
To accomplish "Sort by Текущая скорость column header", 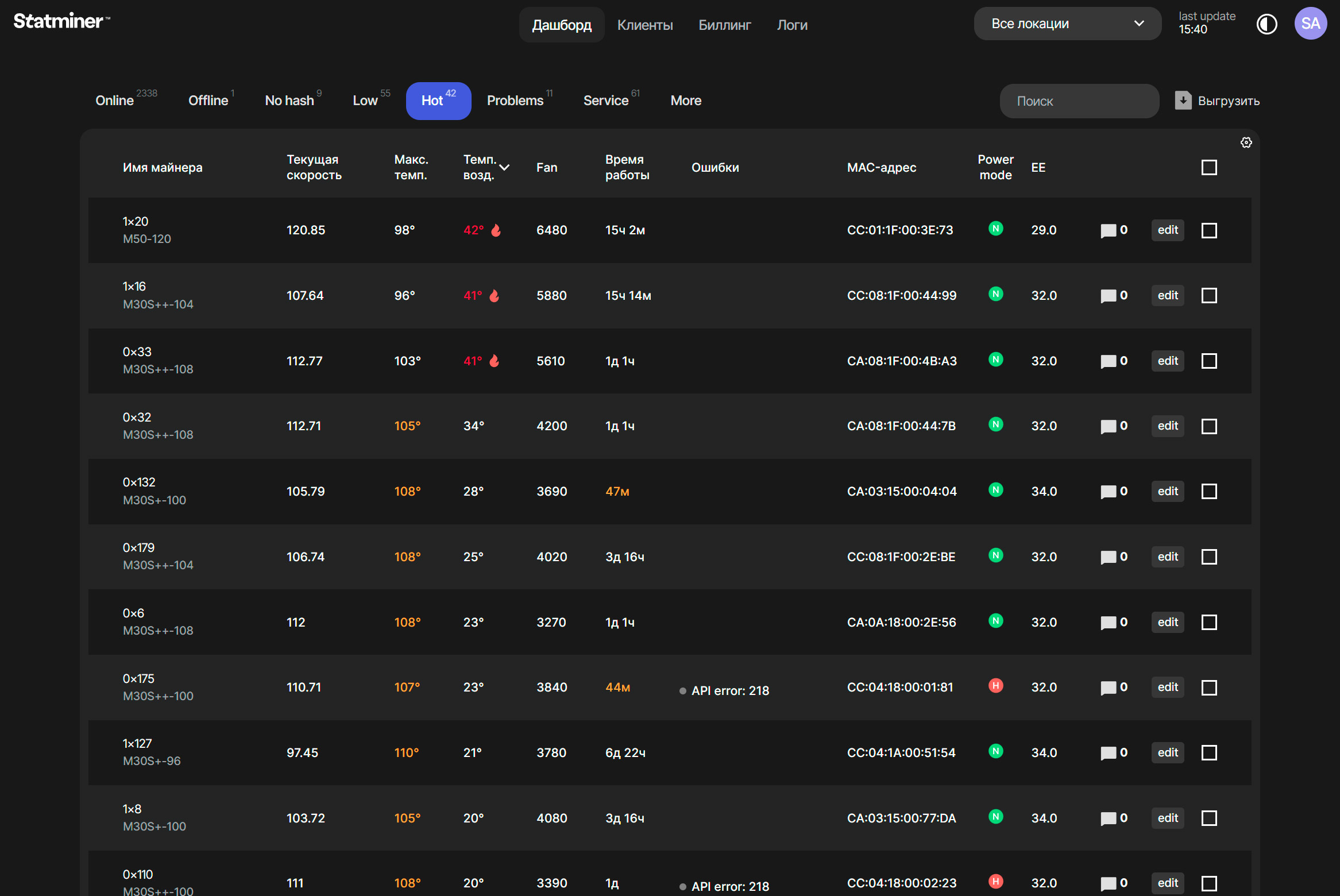I will (x=314, y=167).
